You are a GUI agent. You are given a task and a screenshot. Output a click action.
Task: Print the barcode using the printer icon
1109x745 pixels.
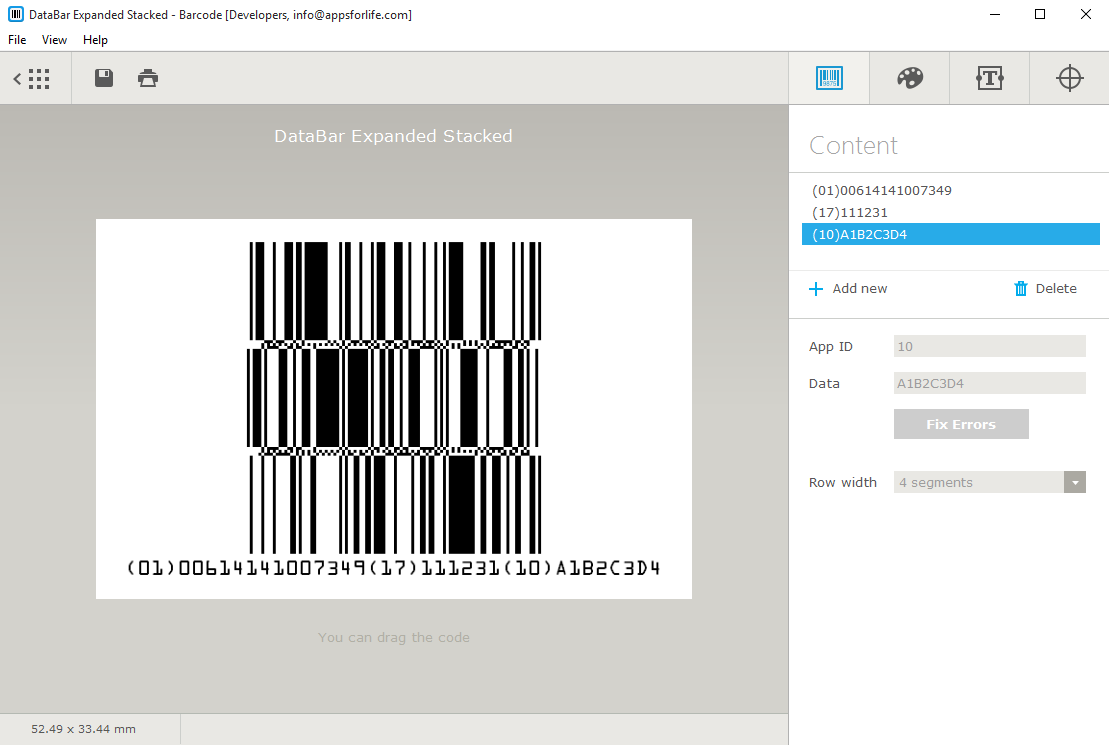[x=148, y=78]
